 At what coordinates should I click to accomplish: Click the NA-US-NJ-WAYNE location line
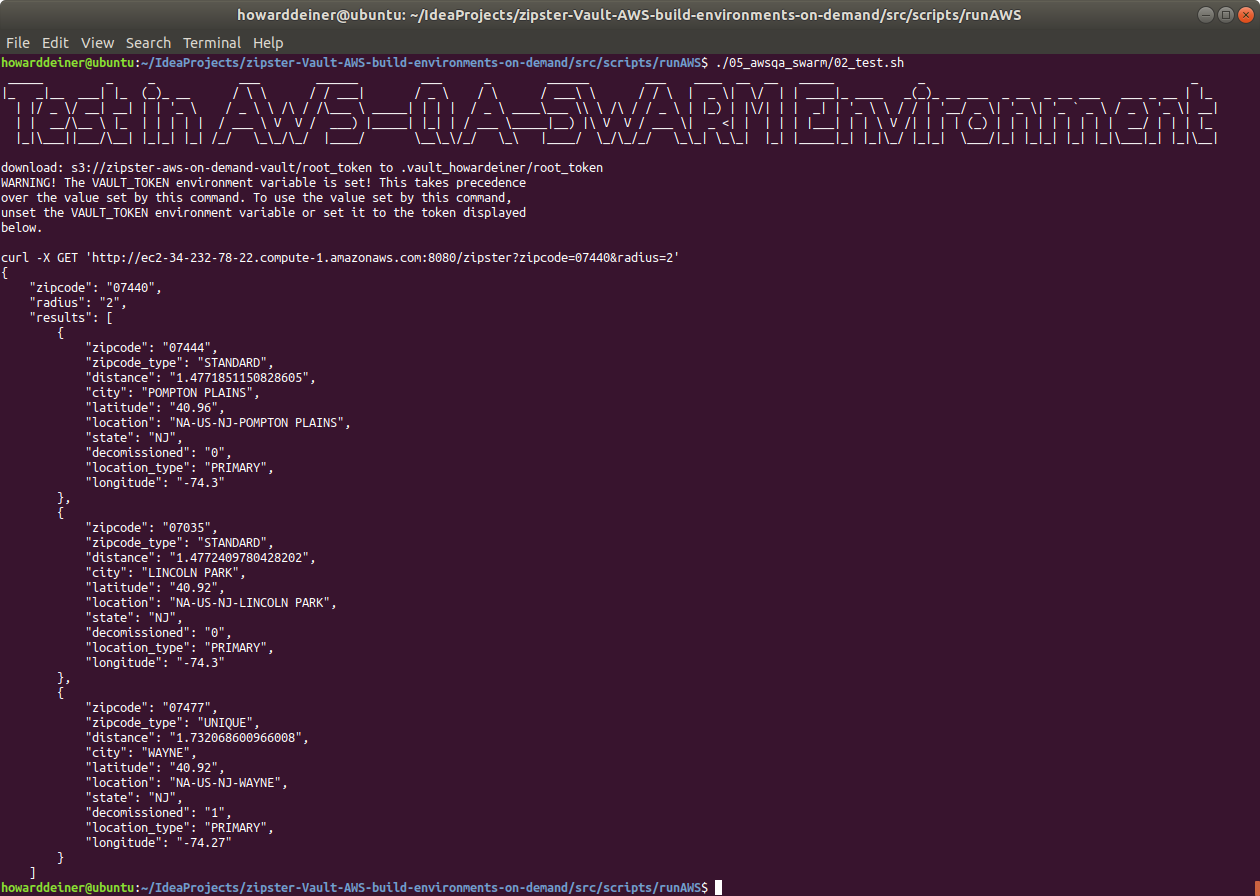186,783
